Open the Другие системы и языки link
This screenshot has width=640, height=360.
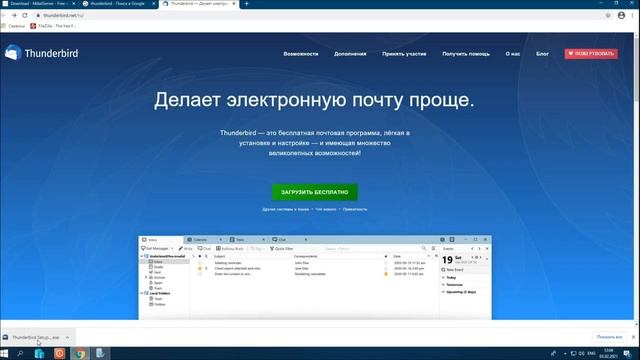tap(285, 209)
